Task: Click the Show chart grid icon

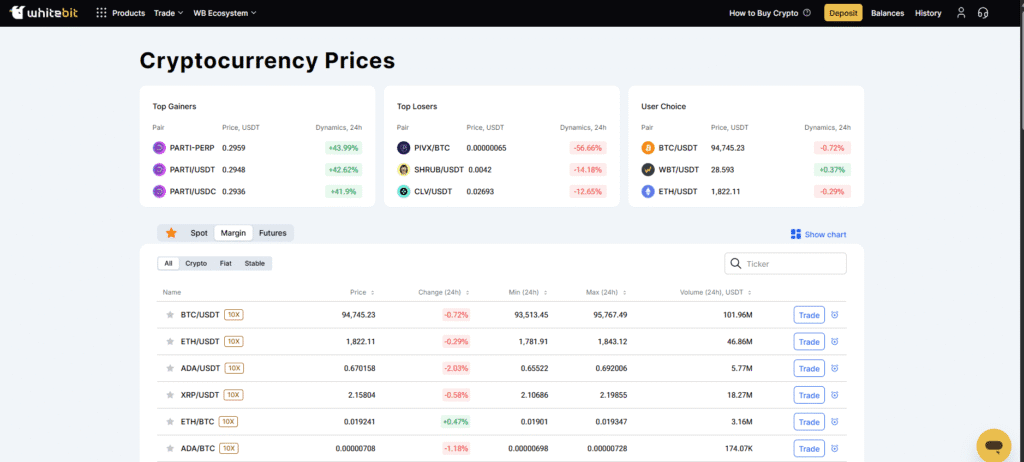Action: coord(795,234)
